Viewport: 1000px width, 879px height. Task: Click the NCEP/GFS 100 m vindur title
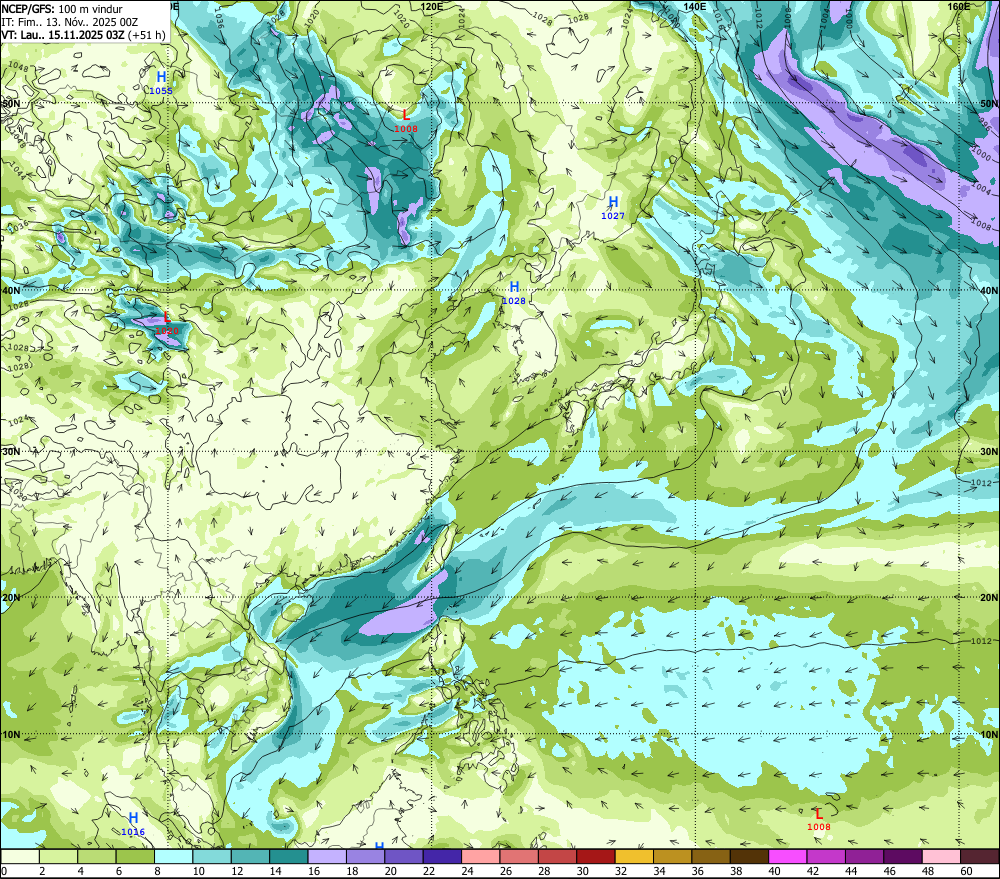62,9
